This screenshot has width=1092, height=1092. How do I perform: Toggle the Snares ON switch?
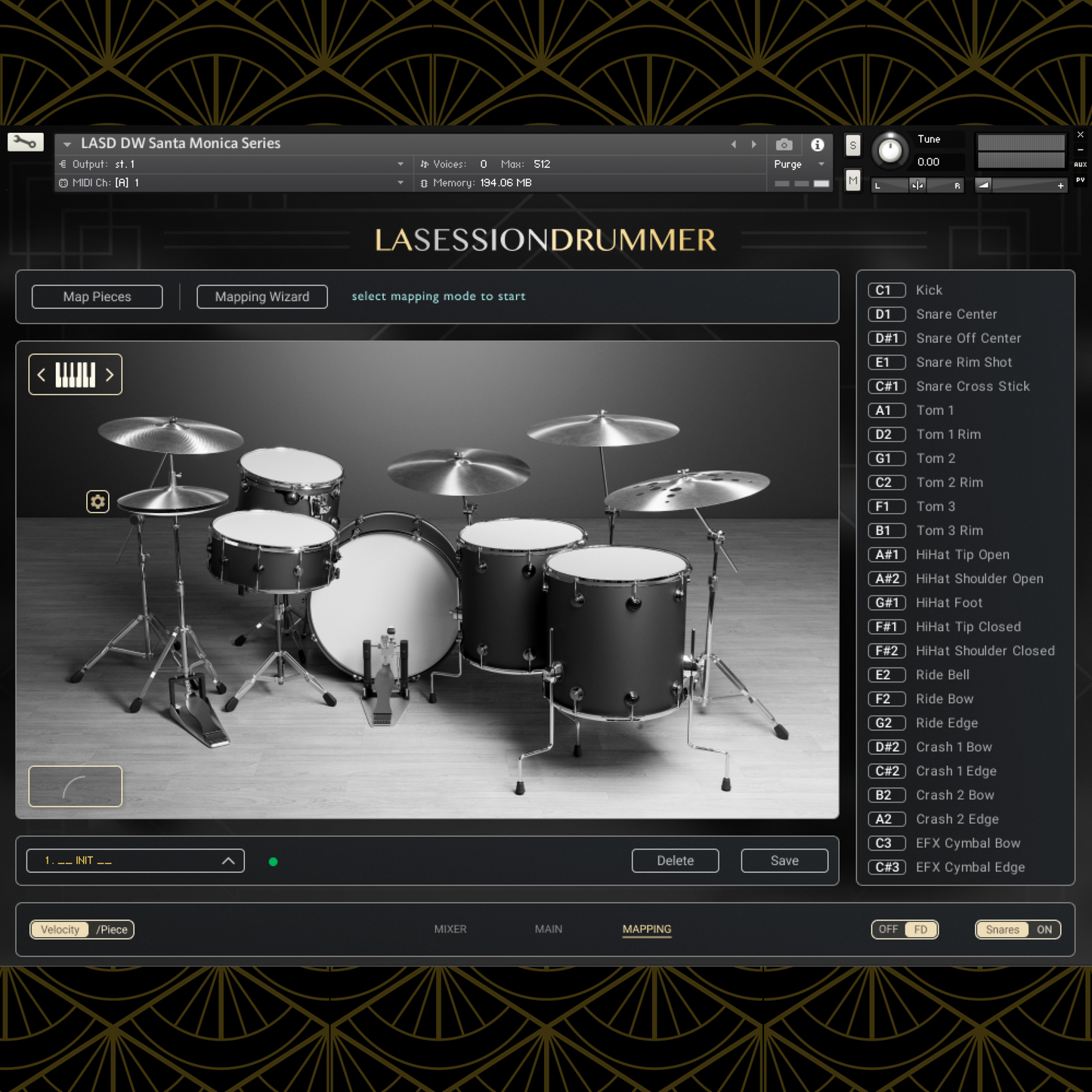pos(1018,930)
